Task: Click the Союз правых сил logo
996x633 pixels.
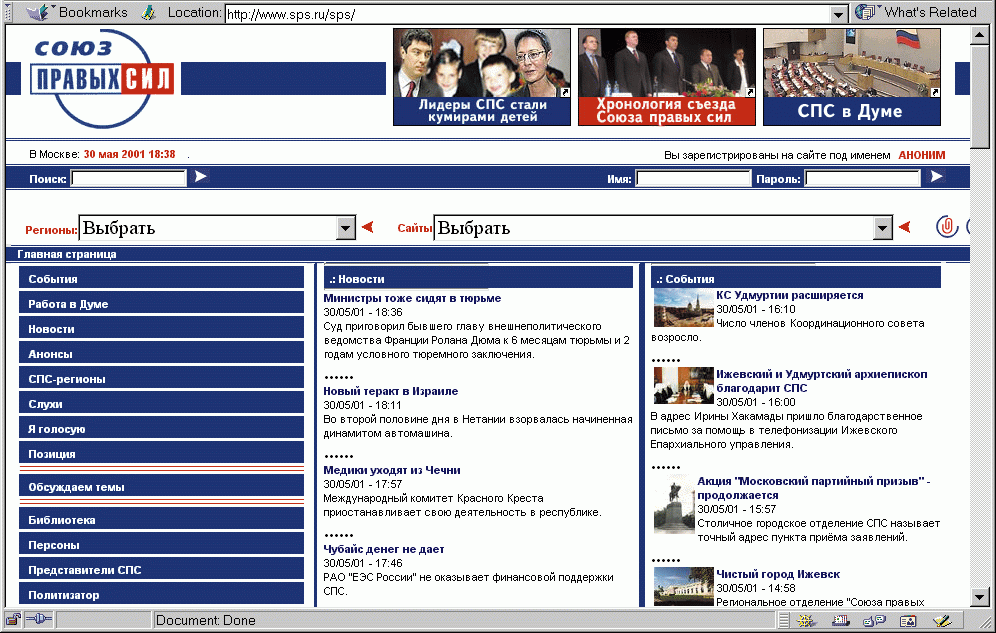Action: pos(100,78)
